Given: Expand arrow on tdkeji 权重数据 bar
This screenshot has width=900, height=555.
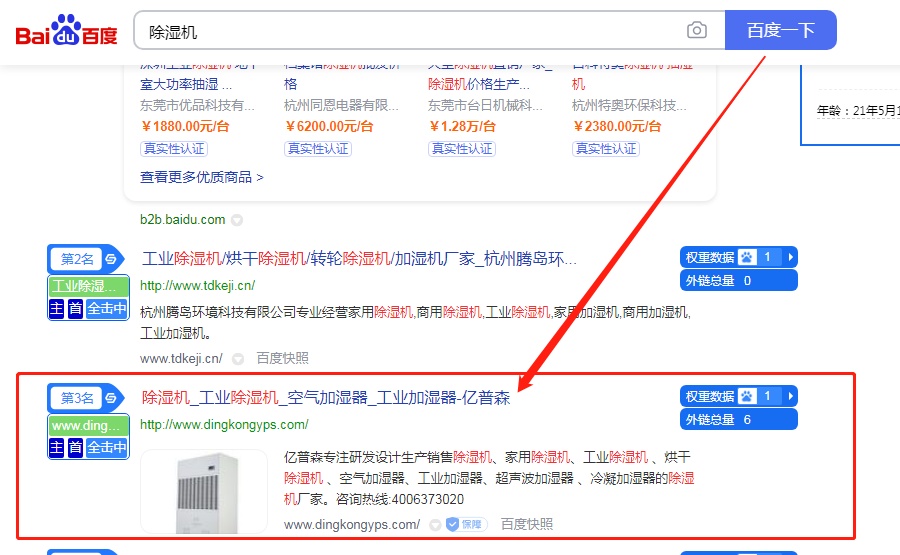Looking at the screenshot, I should point(790,257).
